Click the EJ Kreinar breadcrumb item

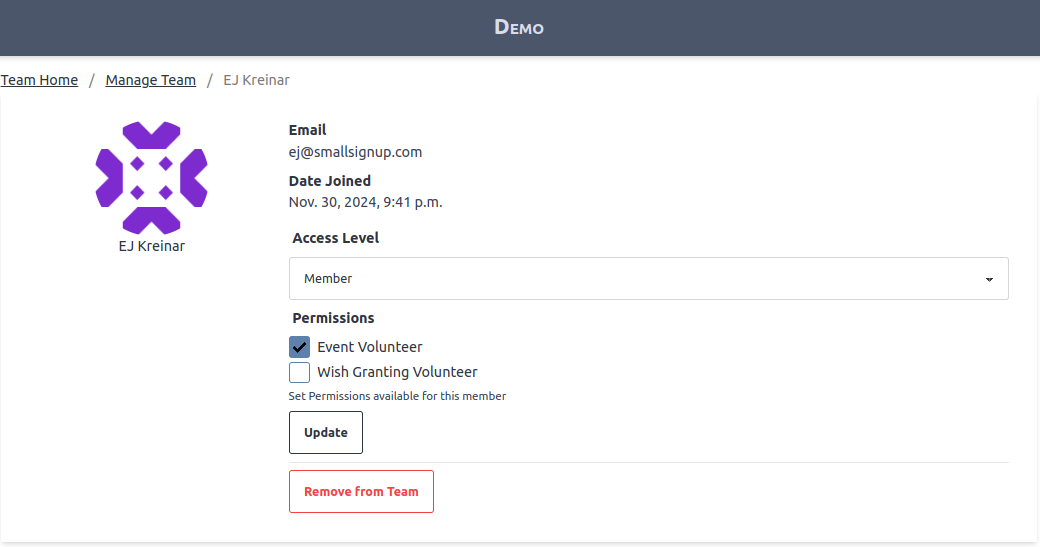(256, 80)
